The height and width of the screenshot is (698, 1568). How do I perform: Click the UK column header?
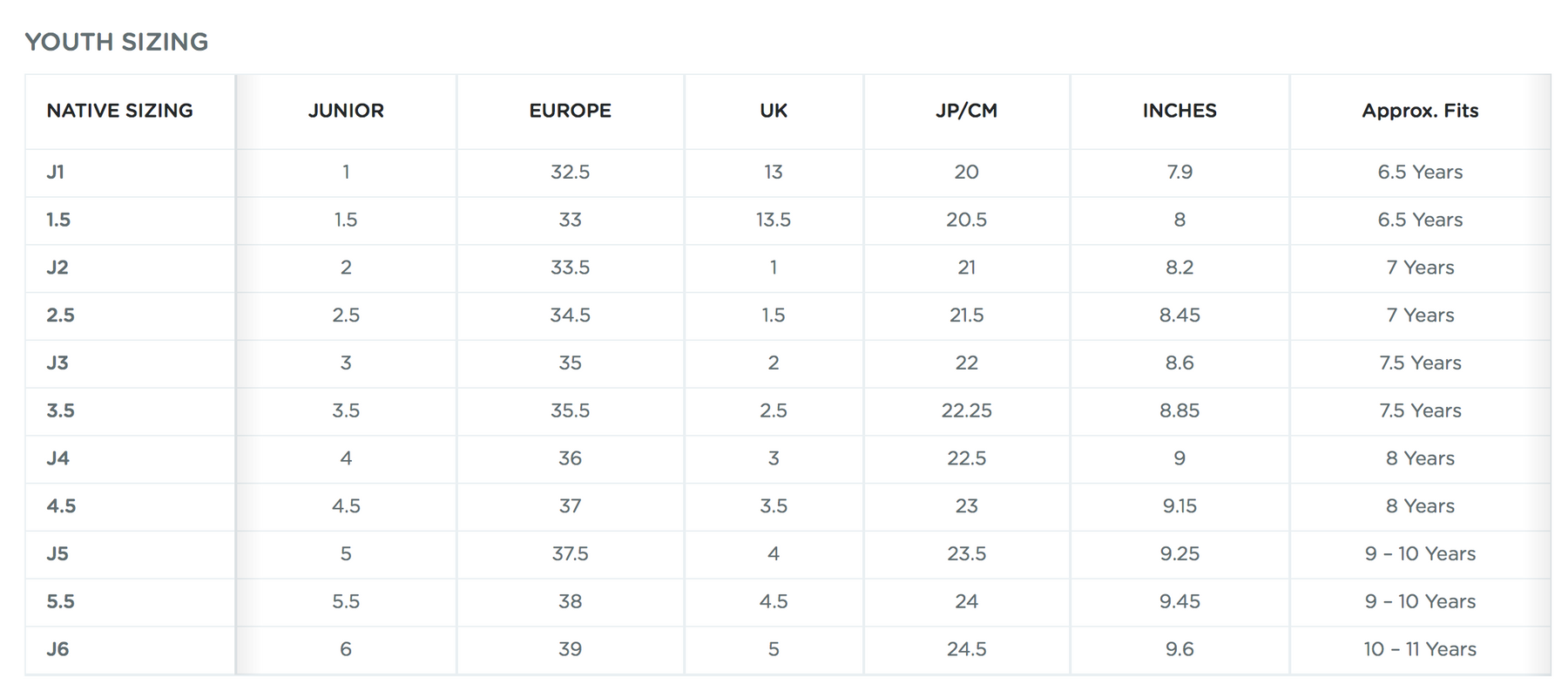coord(774,111)
